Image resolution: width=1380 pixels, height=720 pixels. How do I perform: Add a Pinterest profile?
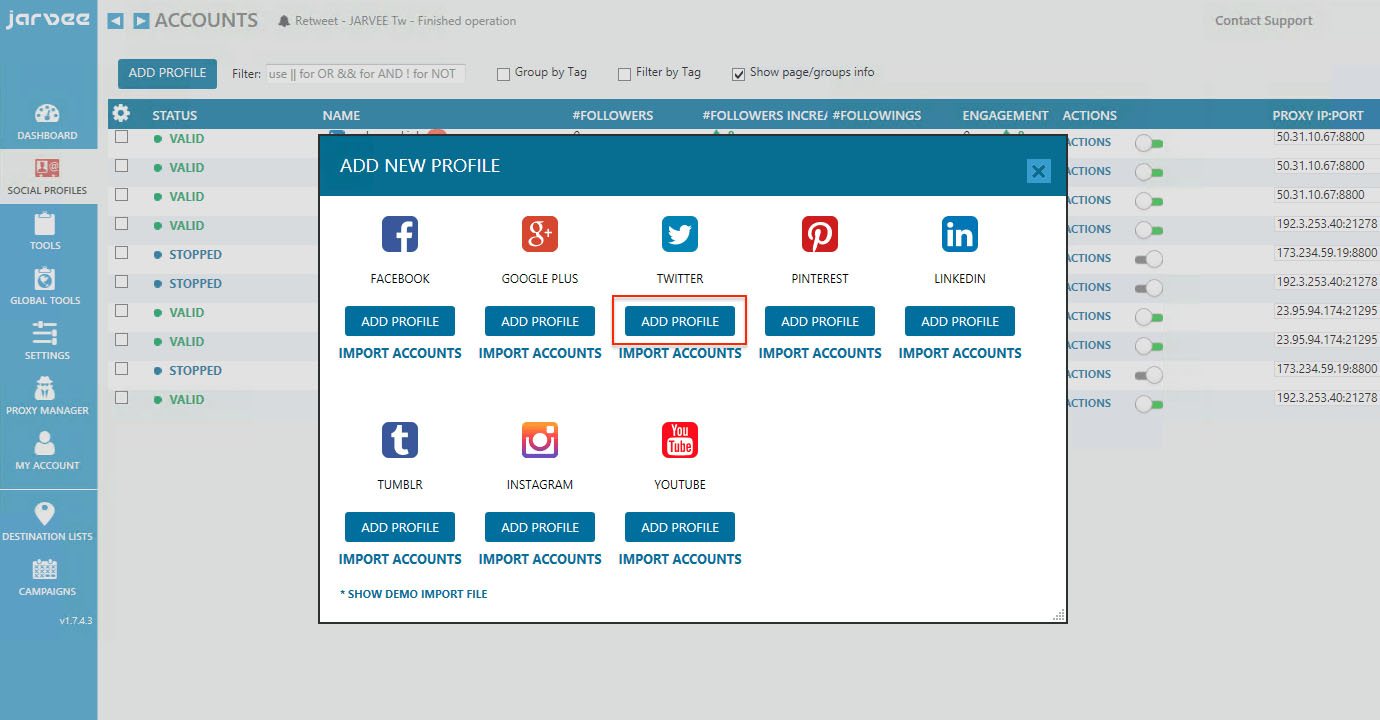820,321
